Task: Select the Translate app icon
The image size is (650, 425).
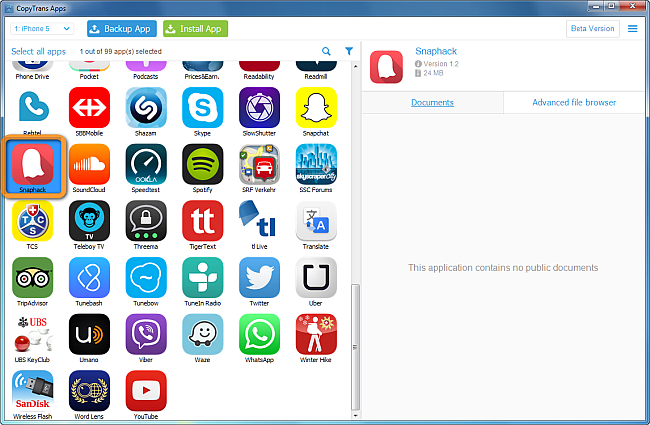Action: (x=316, y=221)
